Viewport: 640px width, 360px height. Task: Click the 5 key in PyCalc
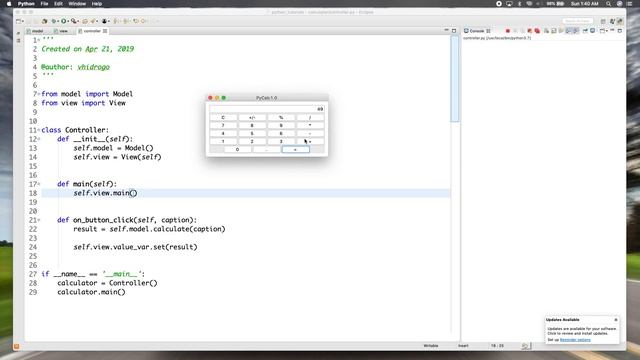[x=252, y=133]
